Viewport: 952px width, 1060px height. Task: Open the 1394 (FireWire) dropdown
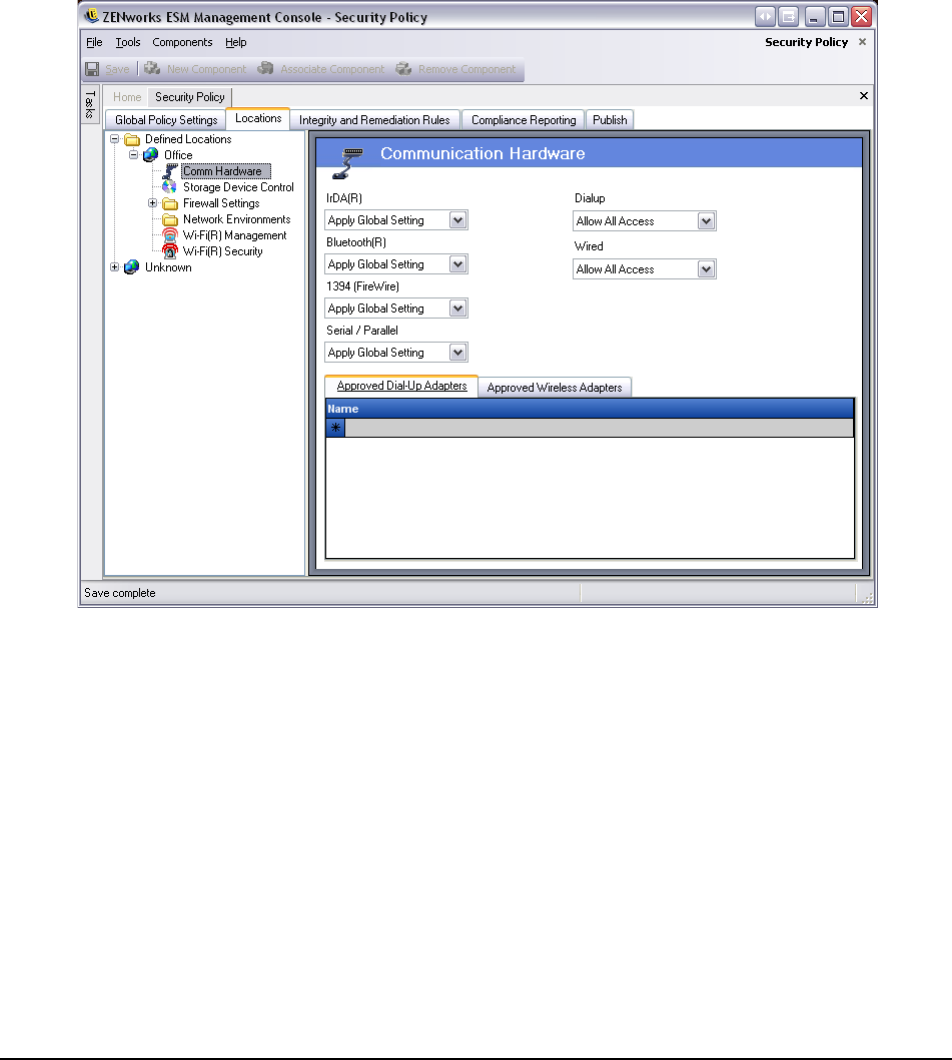458,308
